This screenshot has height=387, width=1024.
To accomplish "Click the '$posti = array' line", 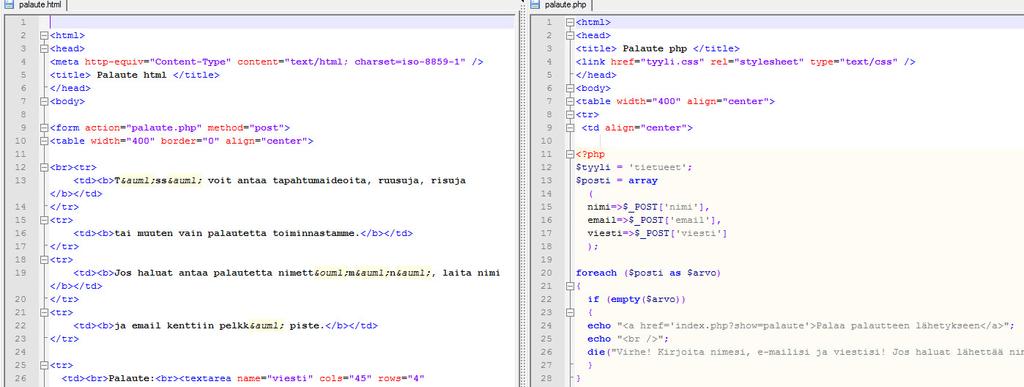I will (617, 181).
